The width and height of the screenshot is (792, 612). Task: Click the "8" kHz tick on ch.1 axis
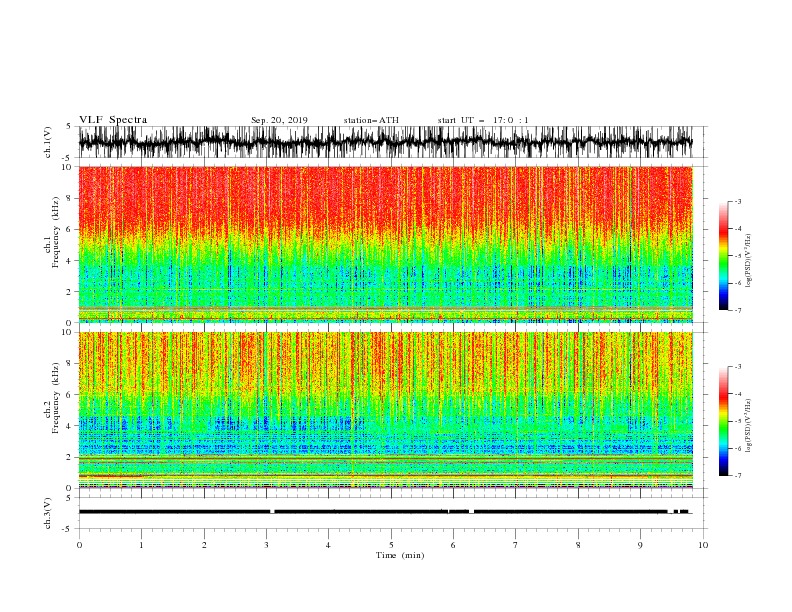click(x=70, y=198)
